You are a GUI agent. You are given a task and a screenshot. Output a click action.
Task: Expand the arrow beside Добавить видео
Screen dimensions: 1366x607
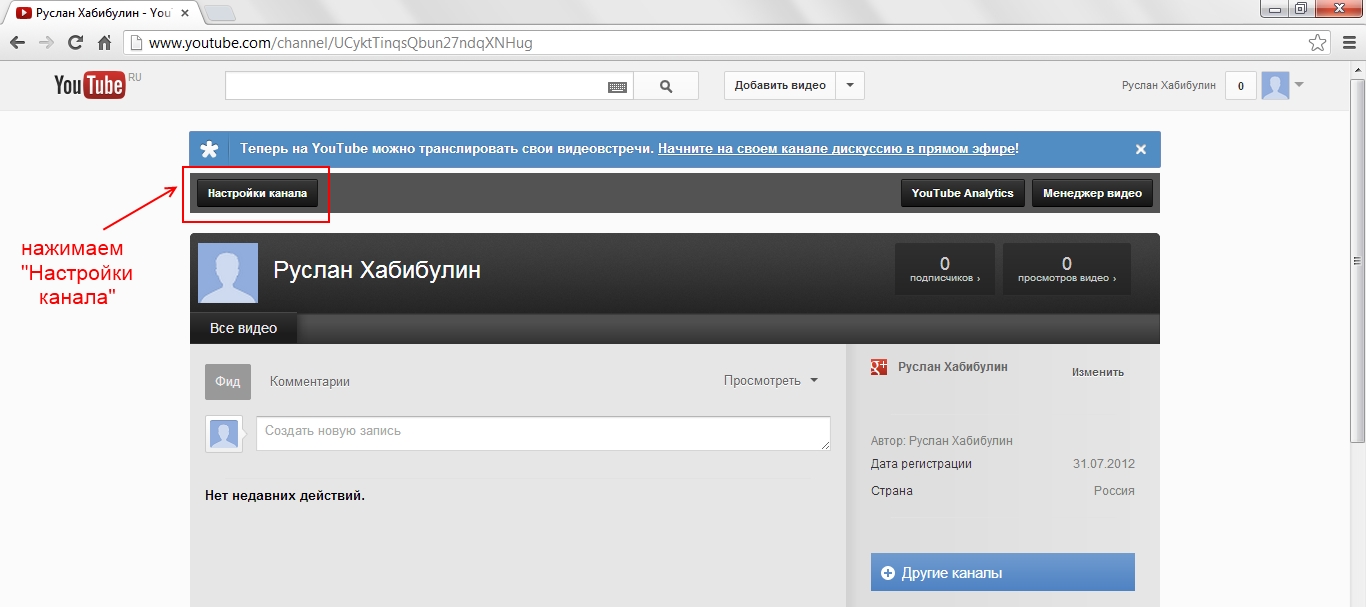click(850, 86)
